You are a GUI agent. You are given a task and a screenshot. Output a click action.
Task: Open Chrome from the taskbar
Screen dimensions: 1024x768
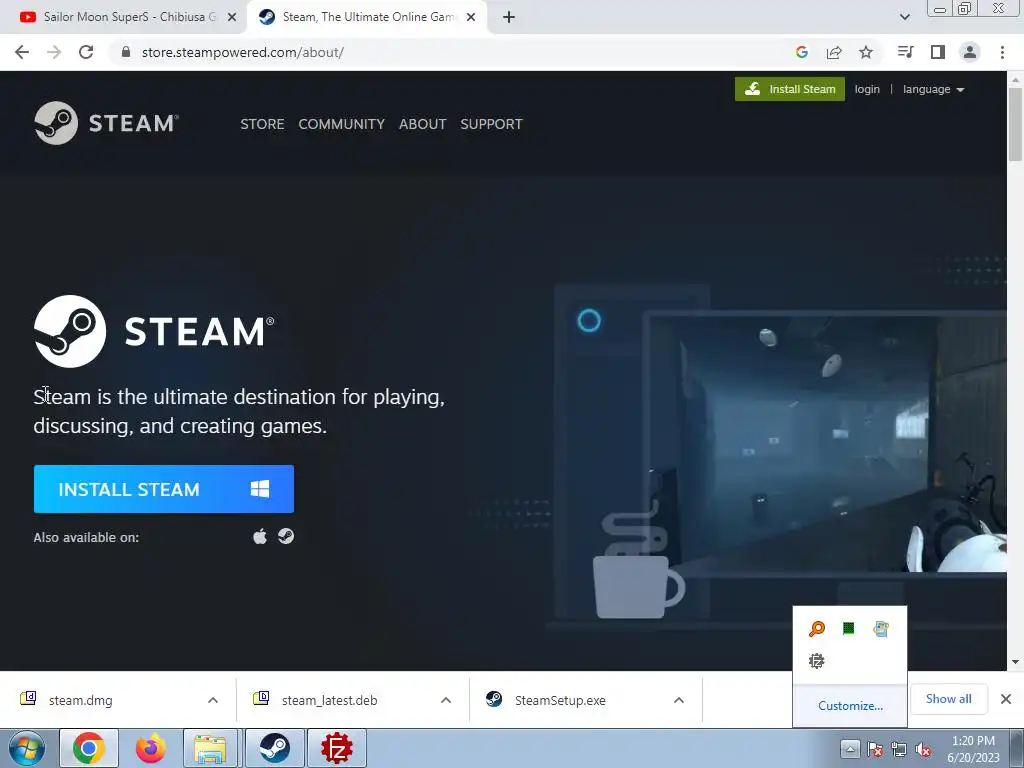(89, 748)
